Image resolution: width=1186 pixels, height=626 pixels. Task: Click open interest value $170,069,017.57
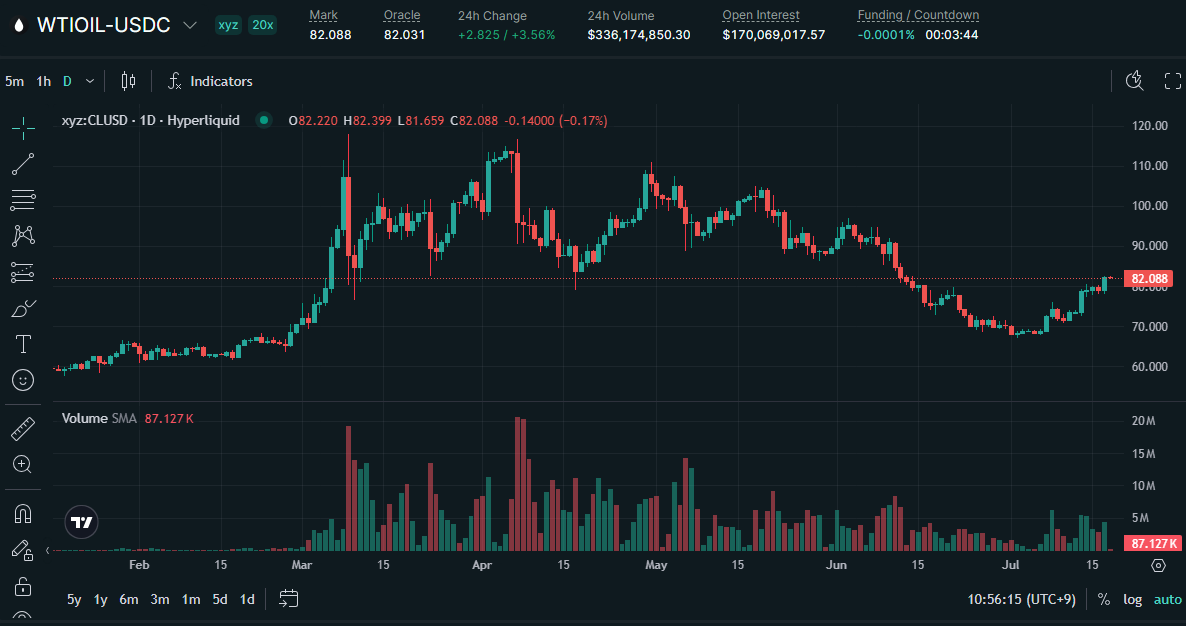pos(774,35)
